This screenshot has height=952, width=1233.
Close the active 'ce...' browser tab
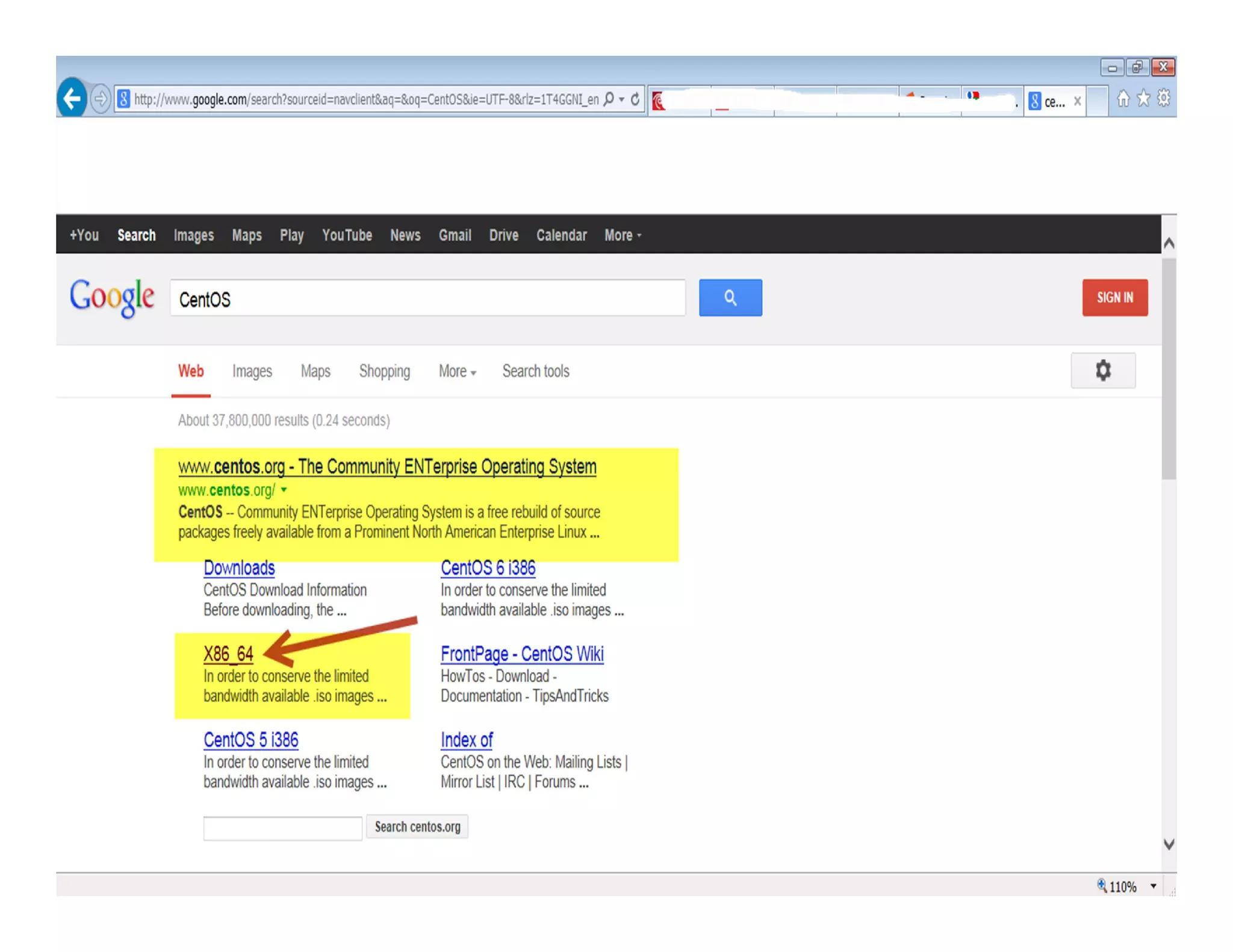click(1077, 101)
